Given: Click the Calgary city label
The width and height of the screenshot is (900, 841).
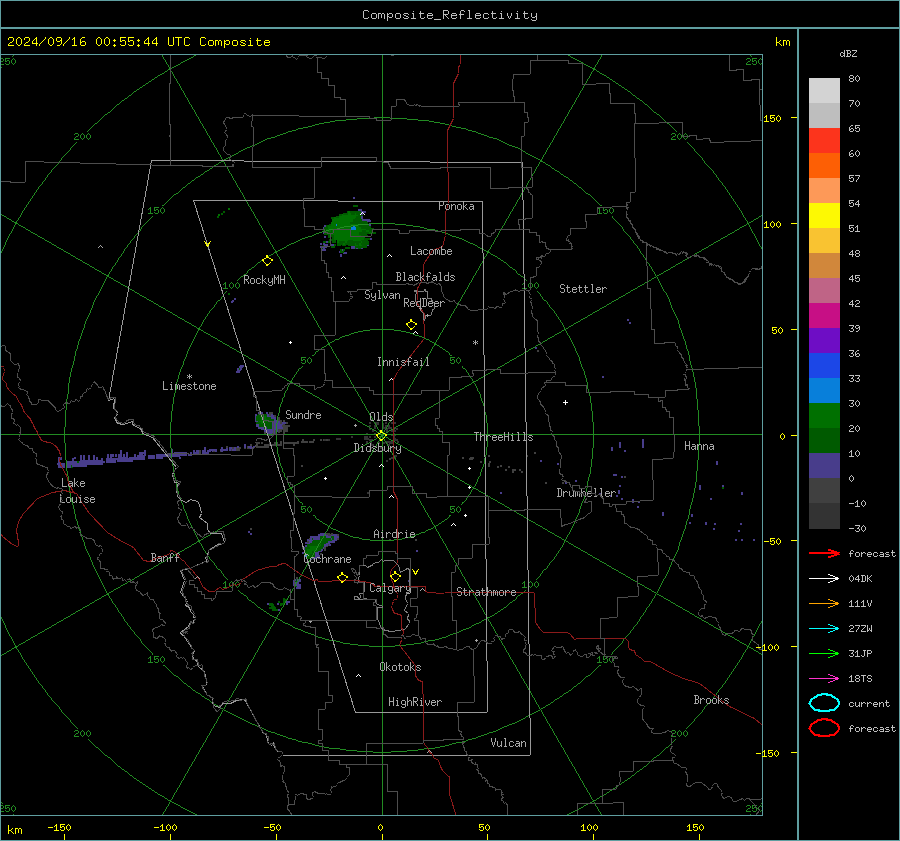Looking at the screenshot, I should [x=390, y=588].
